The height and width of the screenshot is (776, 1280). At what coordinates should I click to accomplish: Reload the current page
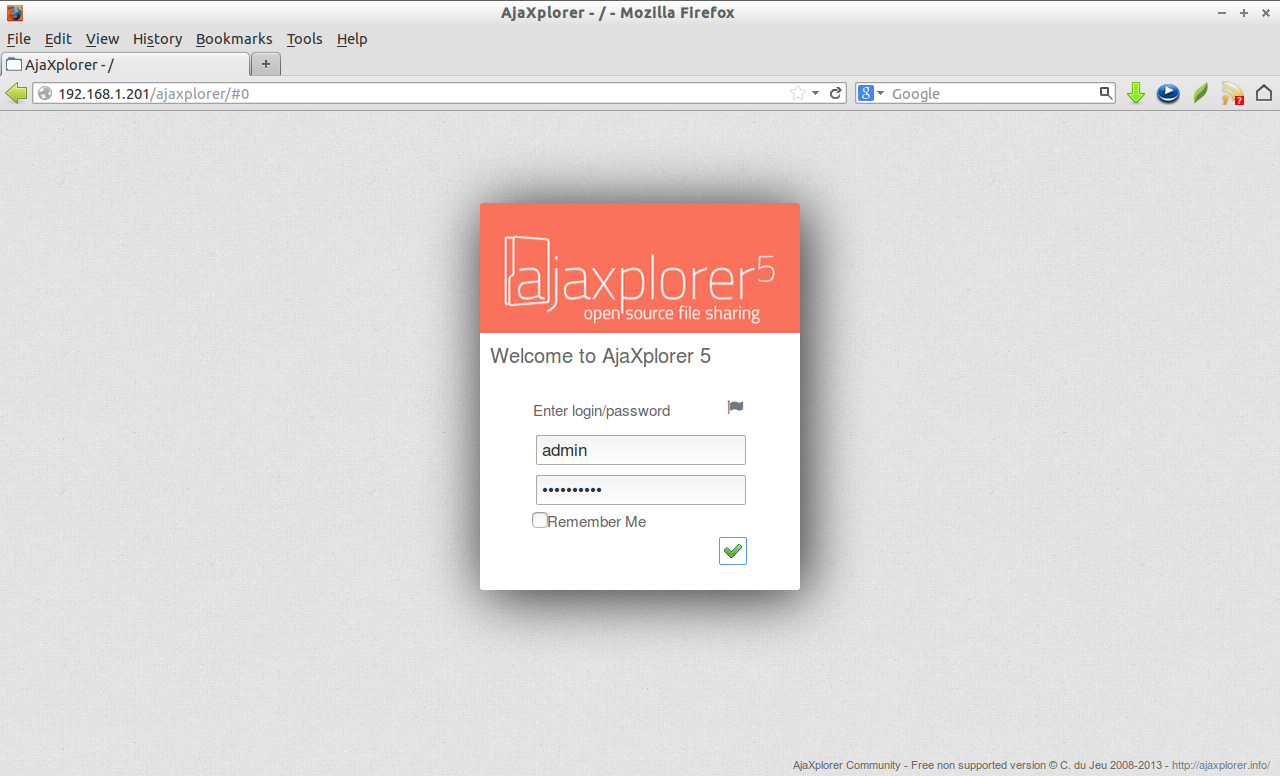(836, 93)
